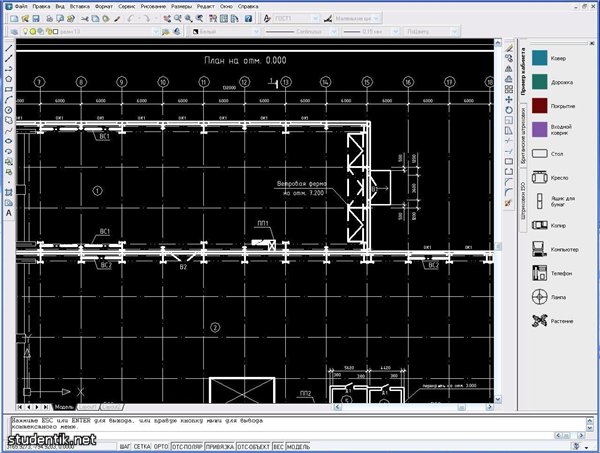Open the layer dropdown list
The height and width of the screenshot is (453, 600).
click(156, 32)
